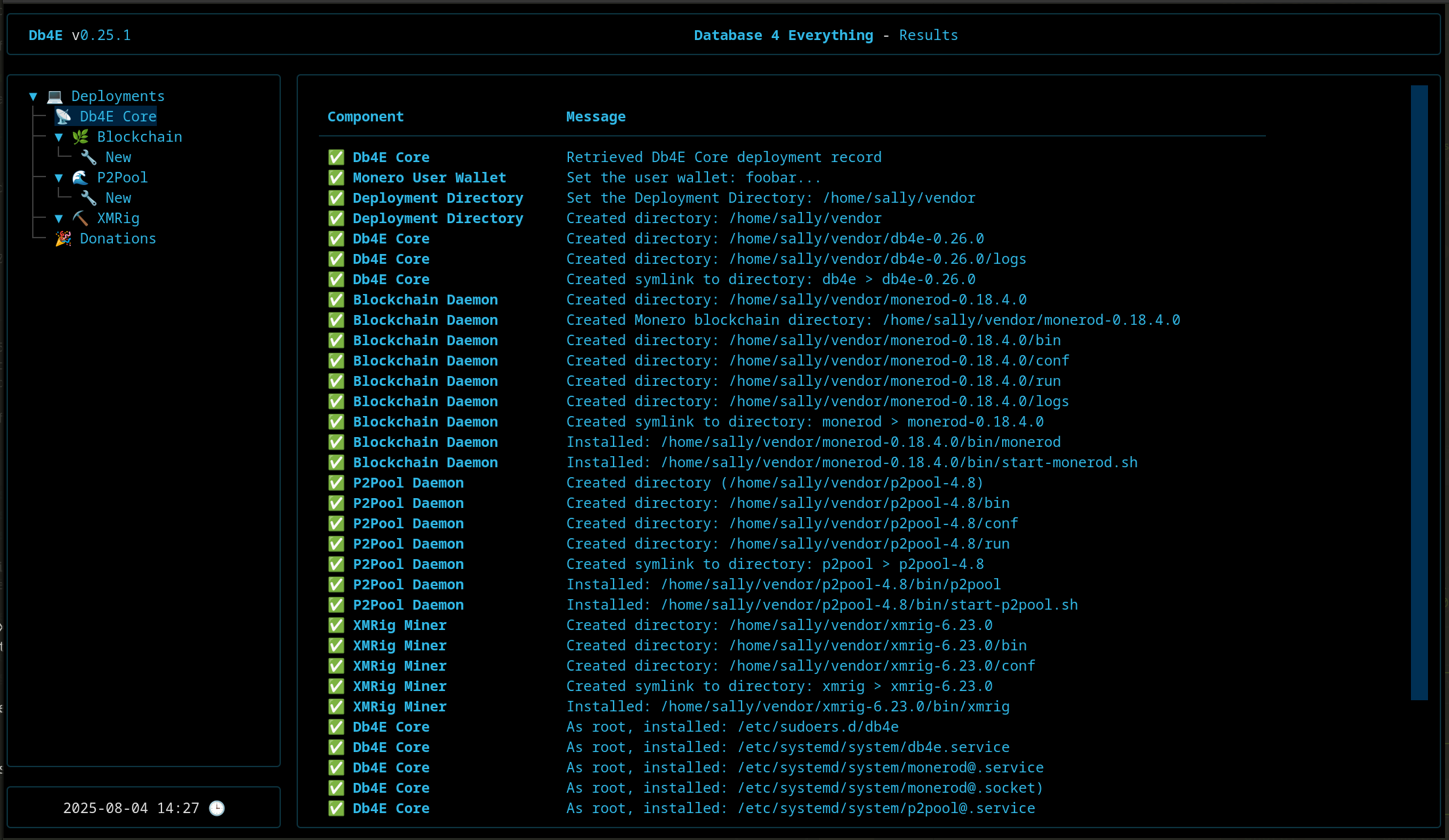Click message ending db4e-0.26.0/logs
Image resolution: width=1449 pixels, height=840 pixels.
point(796,259)
